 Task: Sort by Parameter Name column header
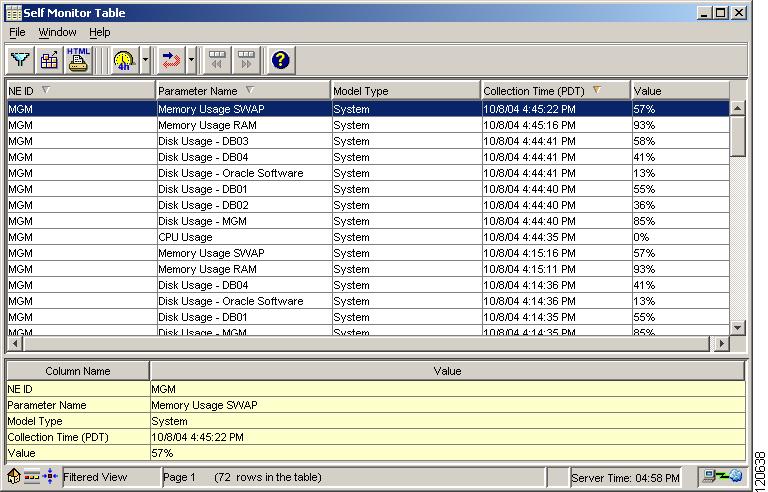[243, 91]
